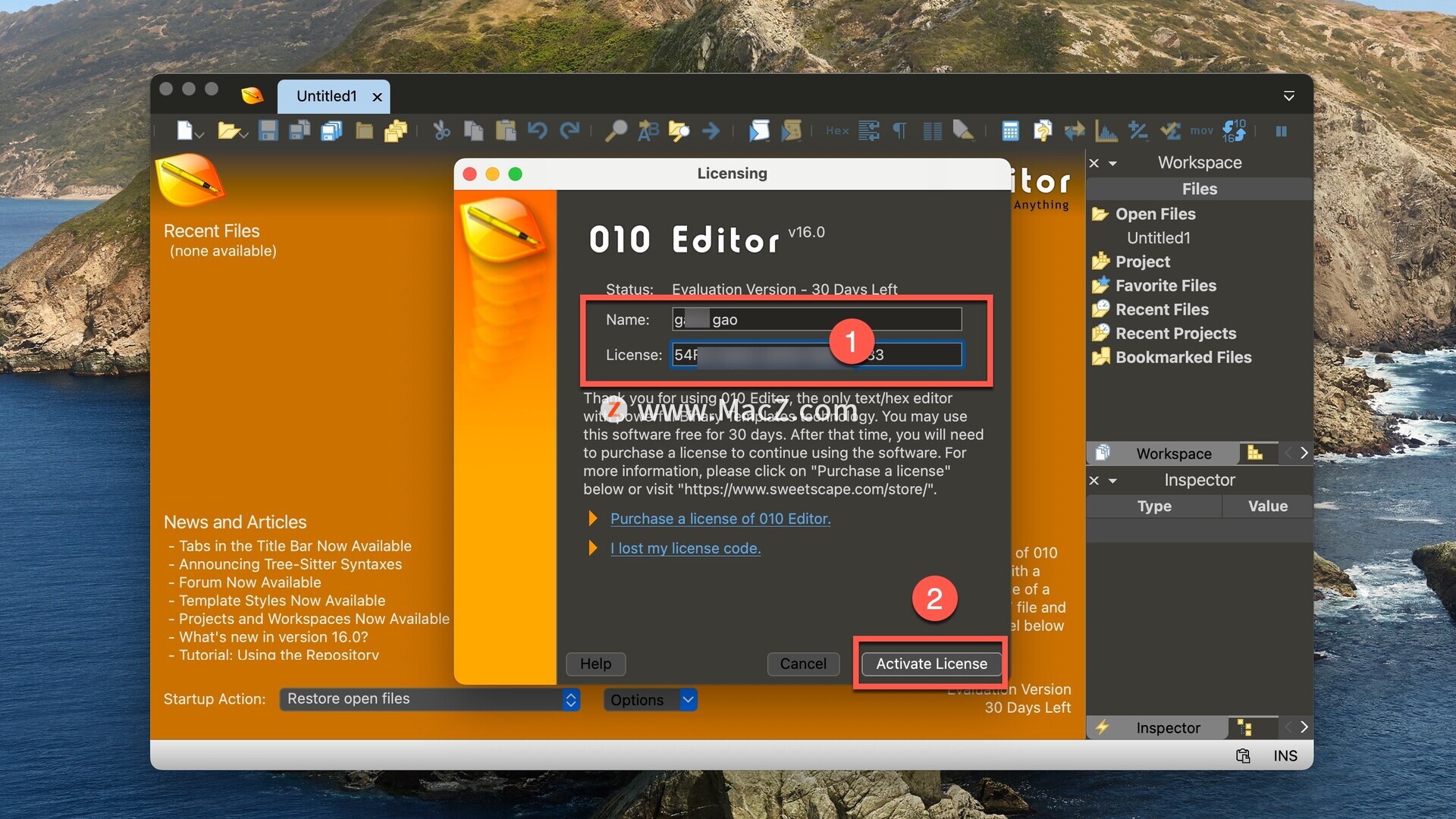Select Bookmarked Files in Workspace
Viewport: 1456px width, 819px height.
click(1183, 357)
